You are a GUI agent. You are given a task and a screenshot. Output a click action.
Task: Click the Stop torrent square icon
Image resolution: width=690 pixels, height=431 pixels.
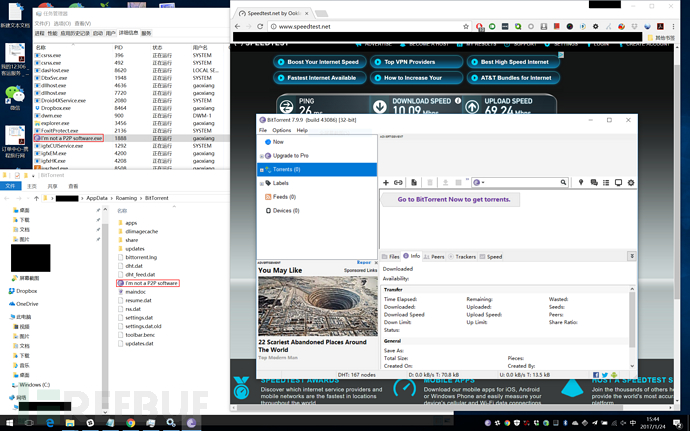pyautogui.click(x=458, y=183)
